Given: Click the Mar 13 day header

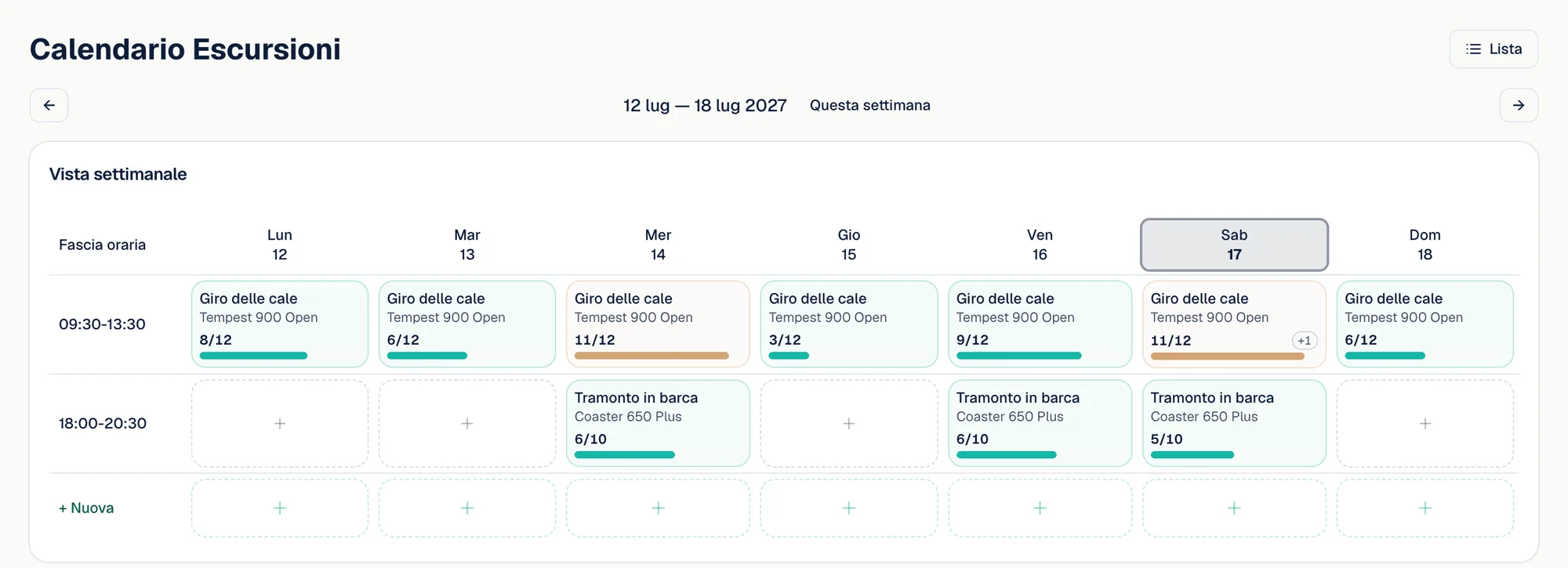Looking at the screenshot, I should (x=467, y=244).
